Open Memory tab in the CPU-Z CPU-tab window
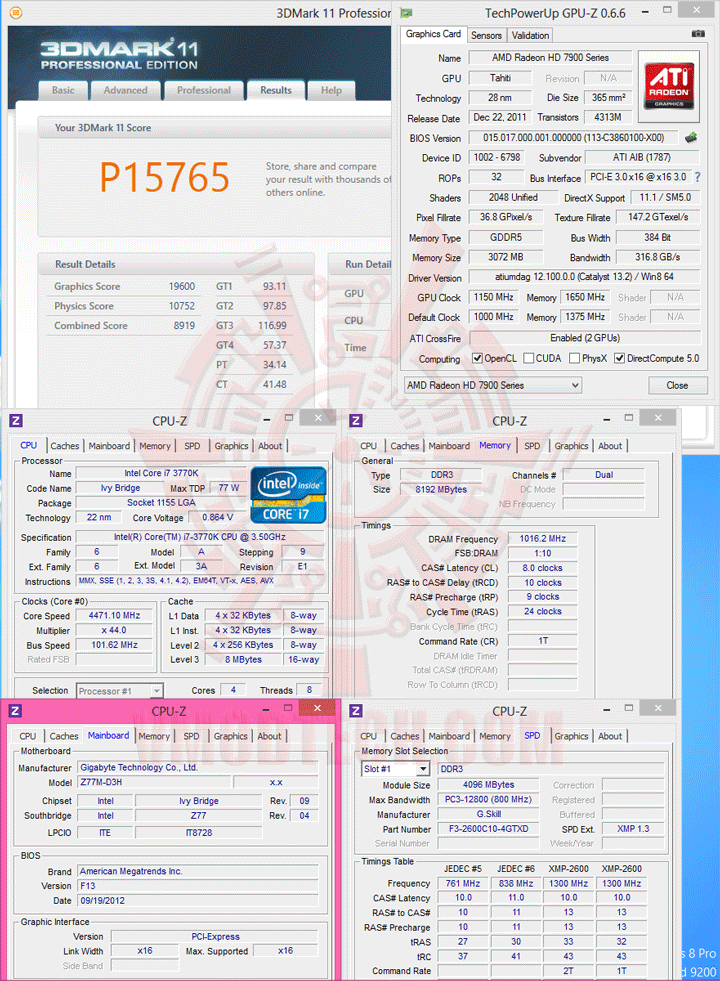The image size is (720, 981). click(155, 446)
